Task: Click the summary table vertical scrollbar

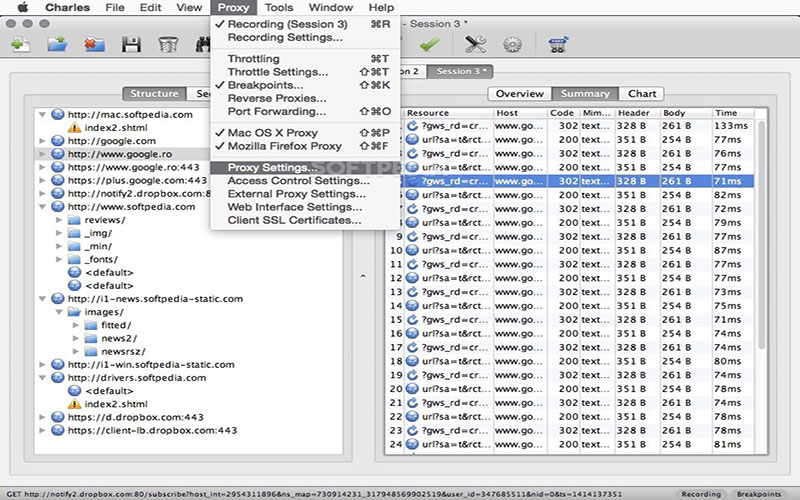Action: pos(761,235)
